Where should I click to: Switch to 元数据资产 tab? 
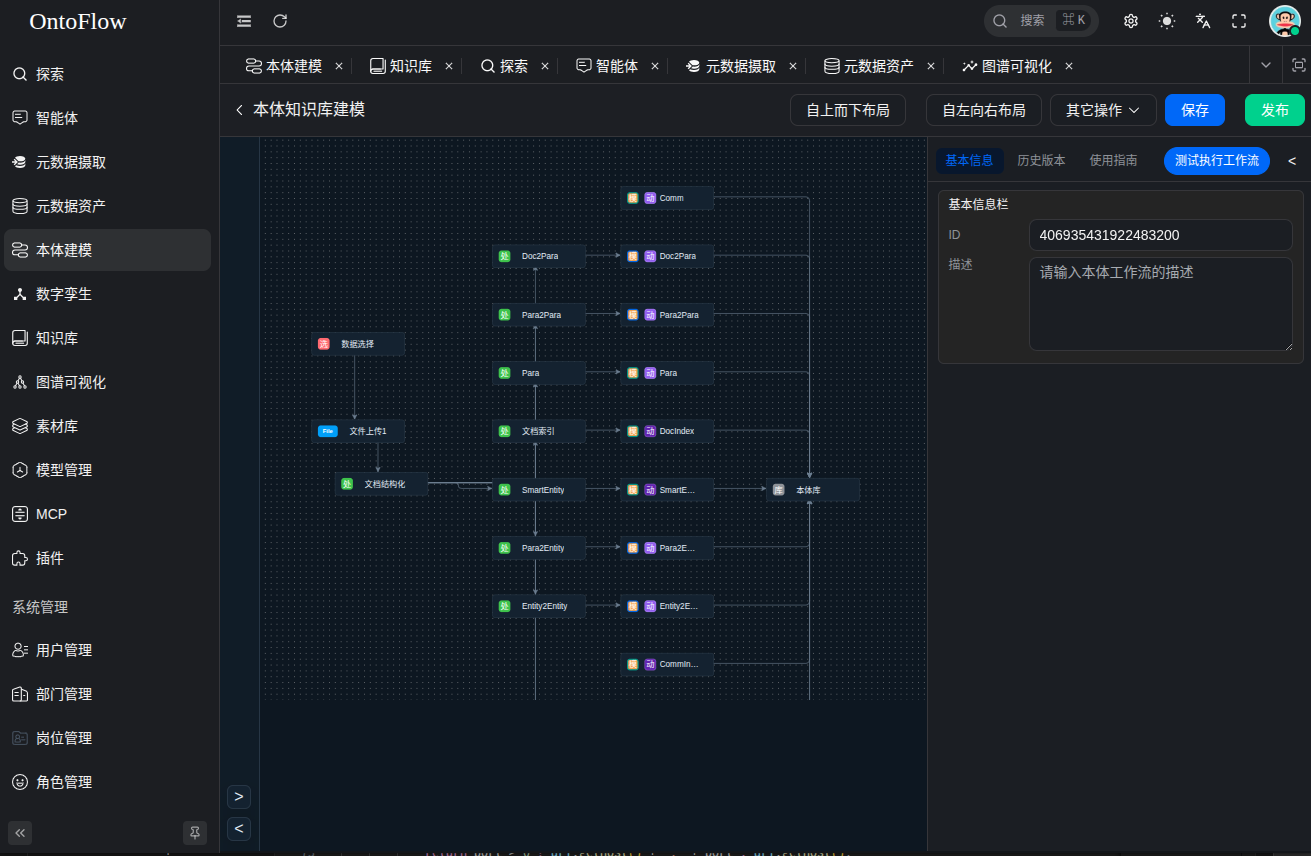869,66
